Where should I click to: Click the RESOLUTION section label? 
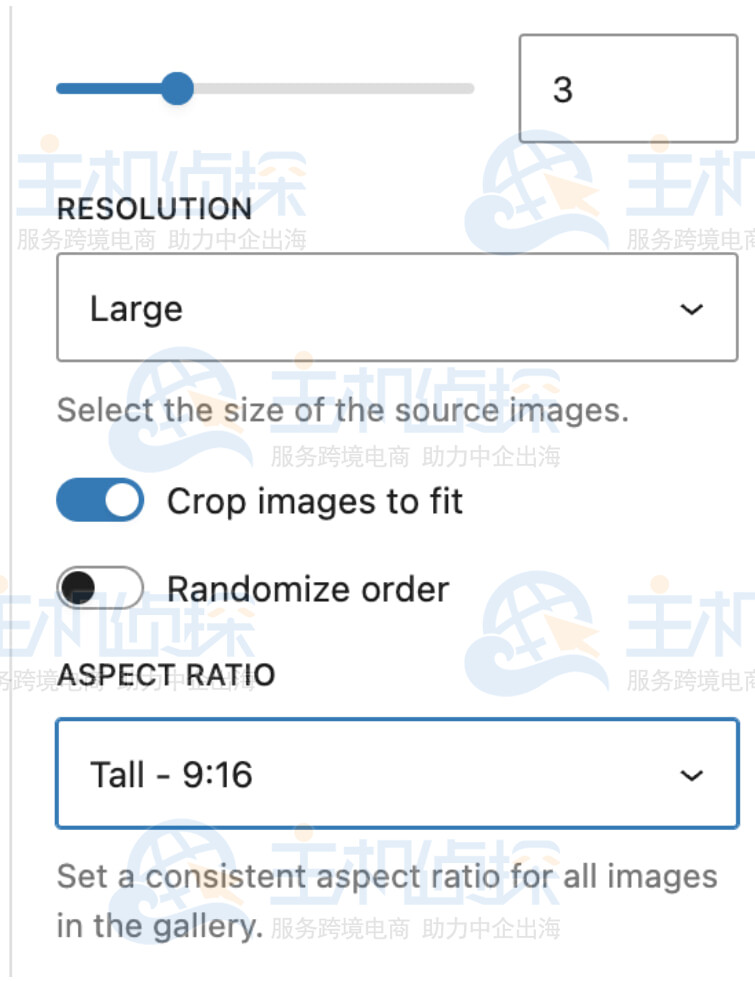click(x=154, y=209)
